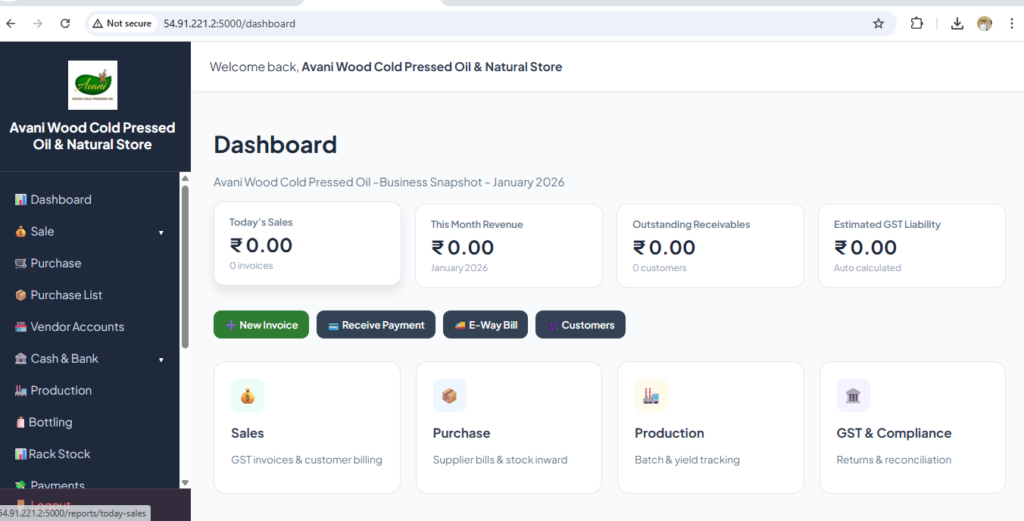Click 'Returns & reconciliation' text
The image size is (1024, 521).
coord(894,460)
